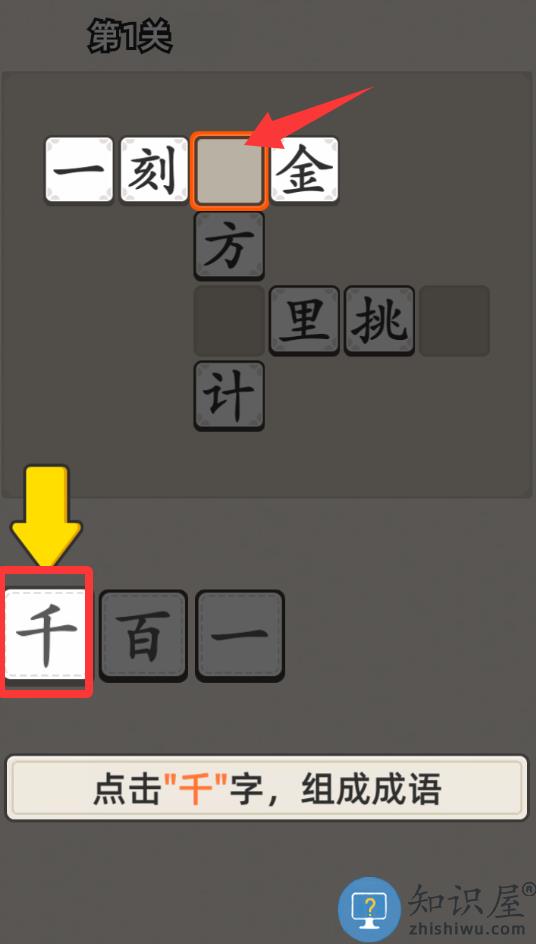Tap the 挑 tile in the grid
This screenshot has height=944, width=536.
click(x=379, y=320)
